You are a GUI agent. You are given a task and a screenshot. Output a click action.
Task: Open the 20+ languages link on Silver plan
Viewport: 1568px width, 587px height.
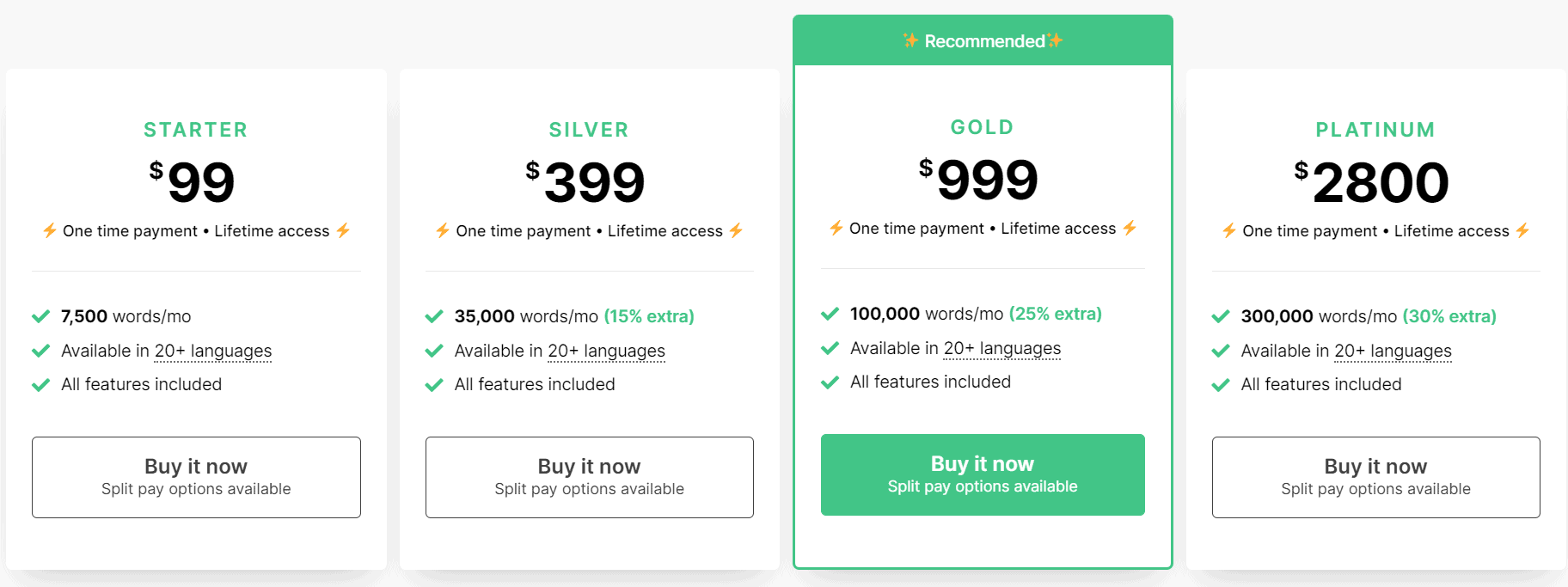(606, 351)
